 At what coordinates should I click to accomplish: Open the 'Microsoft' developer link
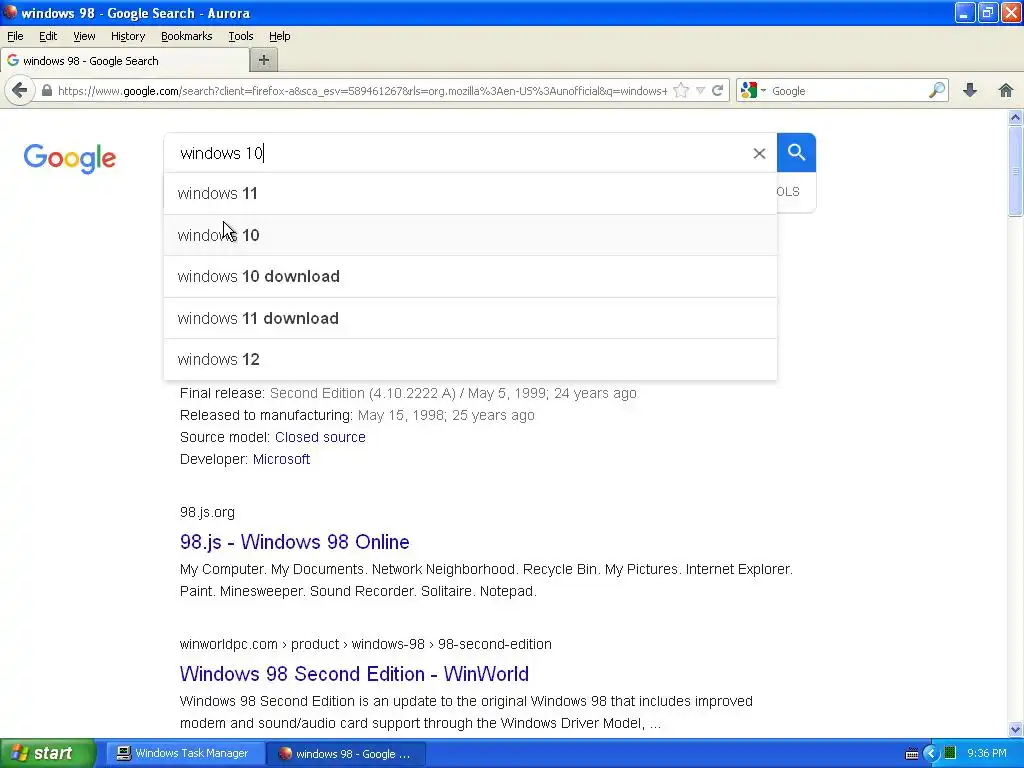[281, 459]
